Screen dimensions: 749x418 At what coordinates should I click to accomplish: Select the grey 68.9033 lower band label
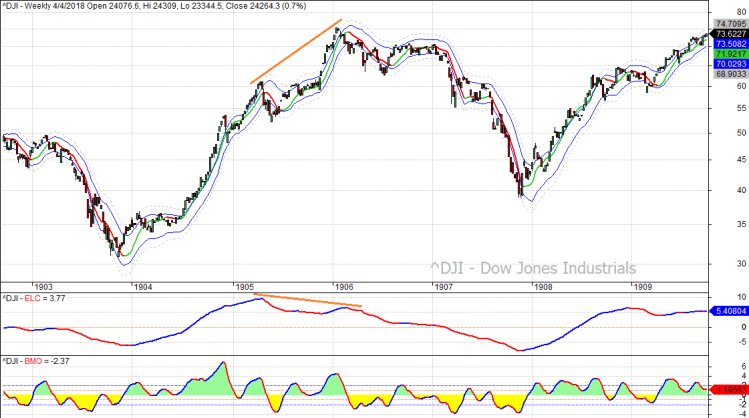click(x=727, y=75)
